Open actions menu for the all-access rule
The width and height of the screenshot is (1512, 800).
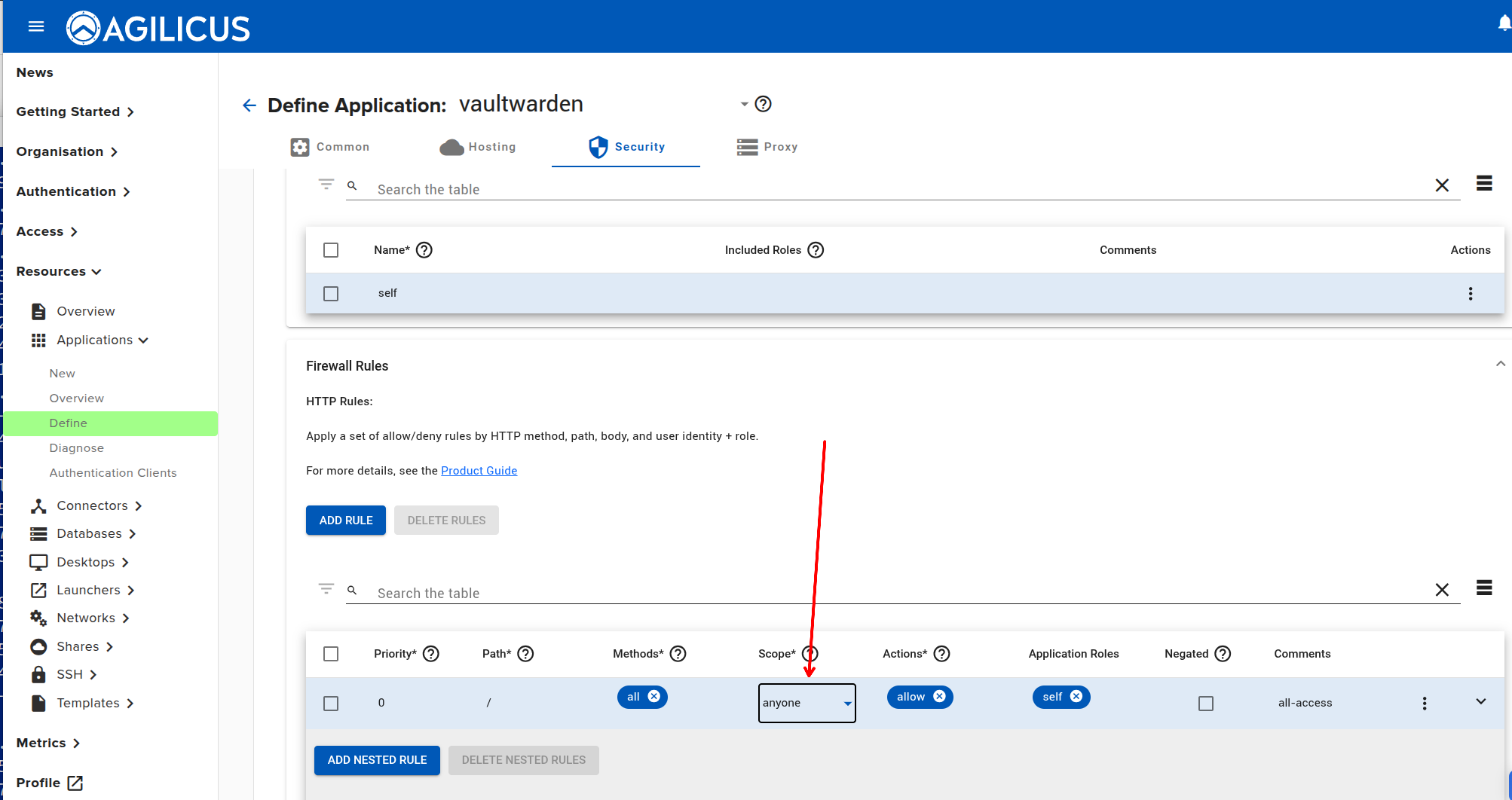click(x=1425, y=704)
